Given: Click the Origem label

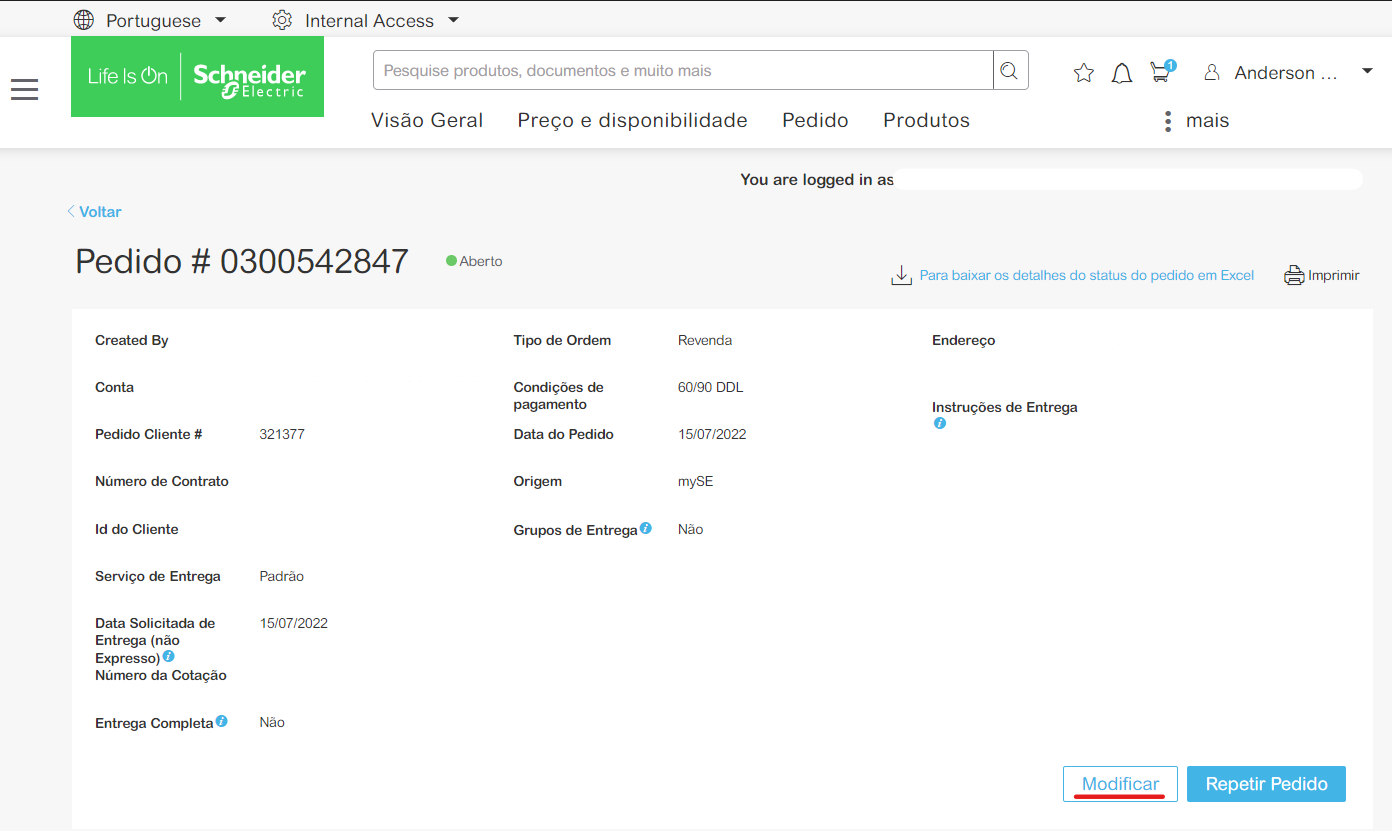Looking at the screenshot, I should [x=537, y=481].
